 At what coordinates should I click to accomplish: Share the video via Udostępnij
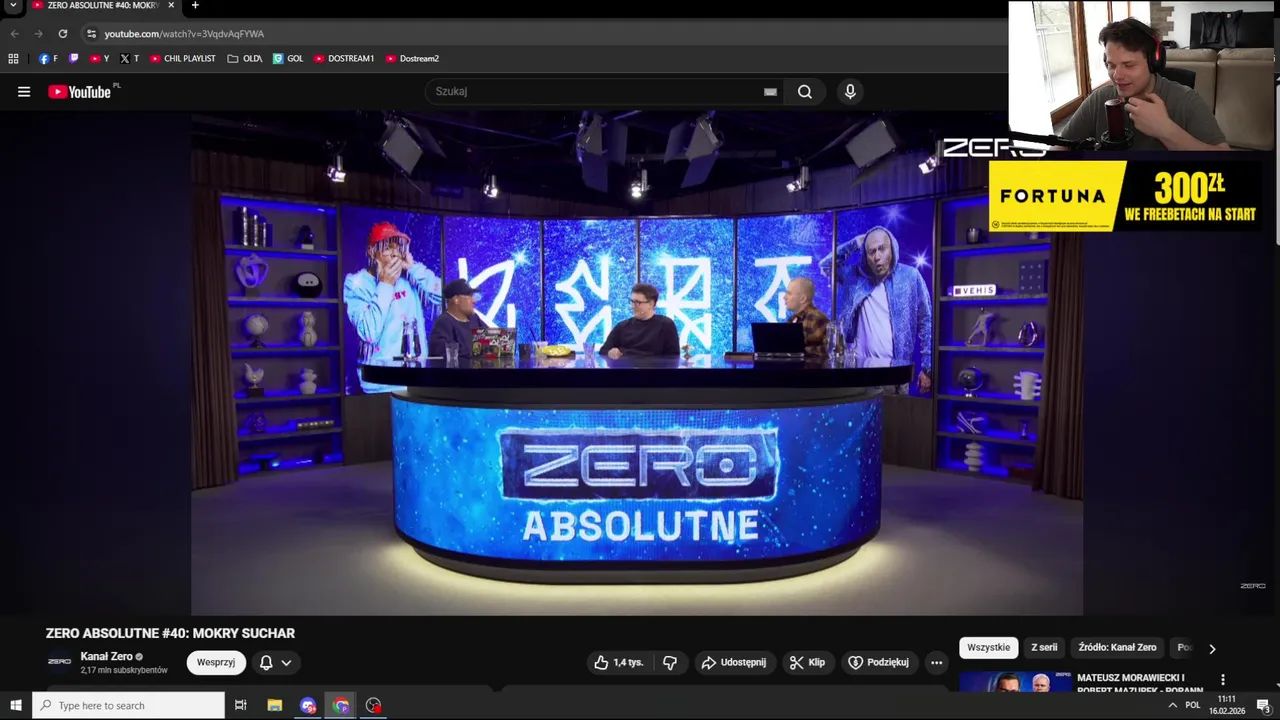click(x=734, y=662)
